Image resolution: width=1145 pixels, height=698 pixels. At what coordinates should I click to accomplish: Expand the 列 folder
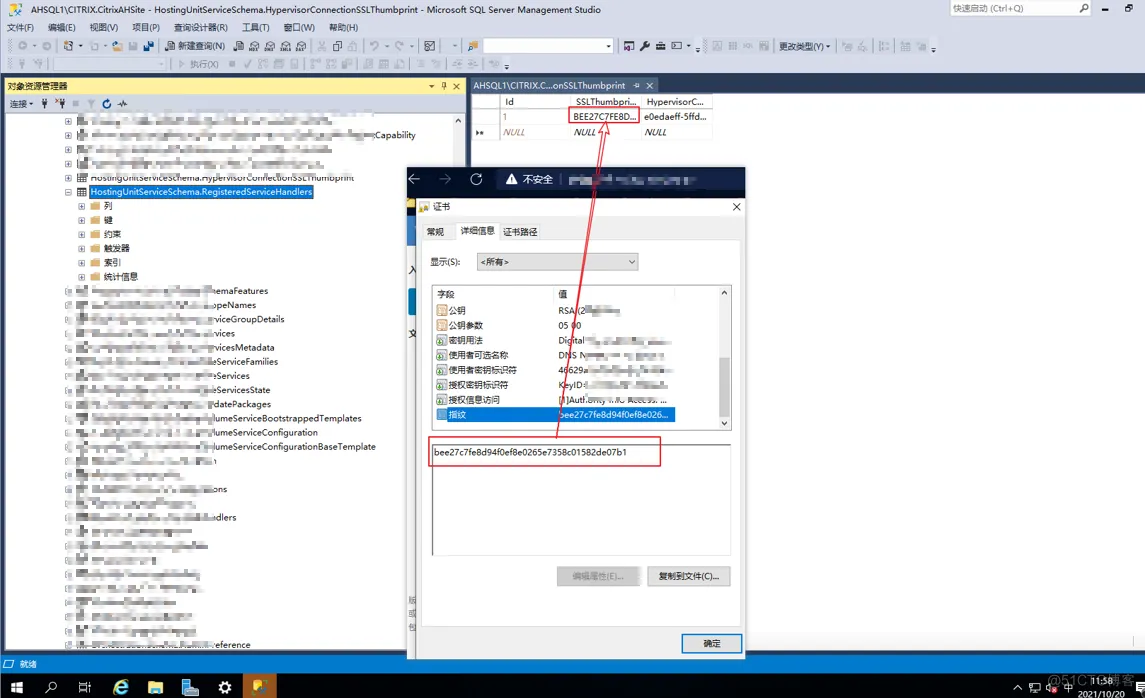pos(82,206)
